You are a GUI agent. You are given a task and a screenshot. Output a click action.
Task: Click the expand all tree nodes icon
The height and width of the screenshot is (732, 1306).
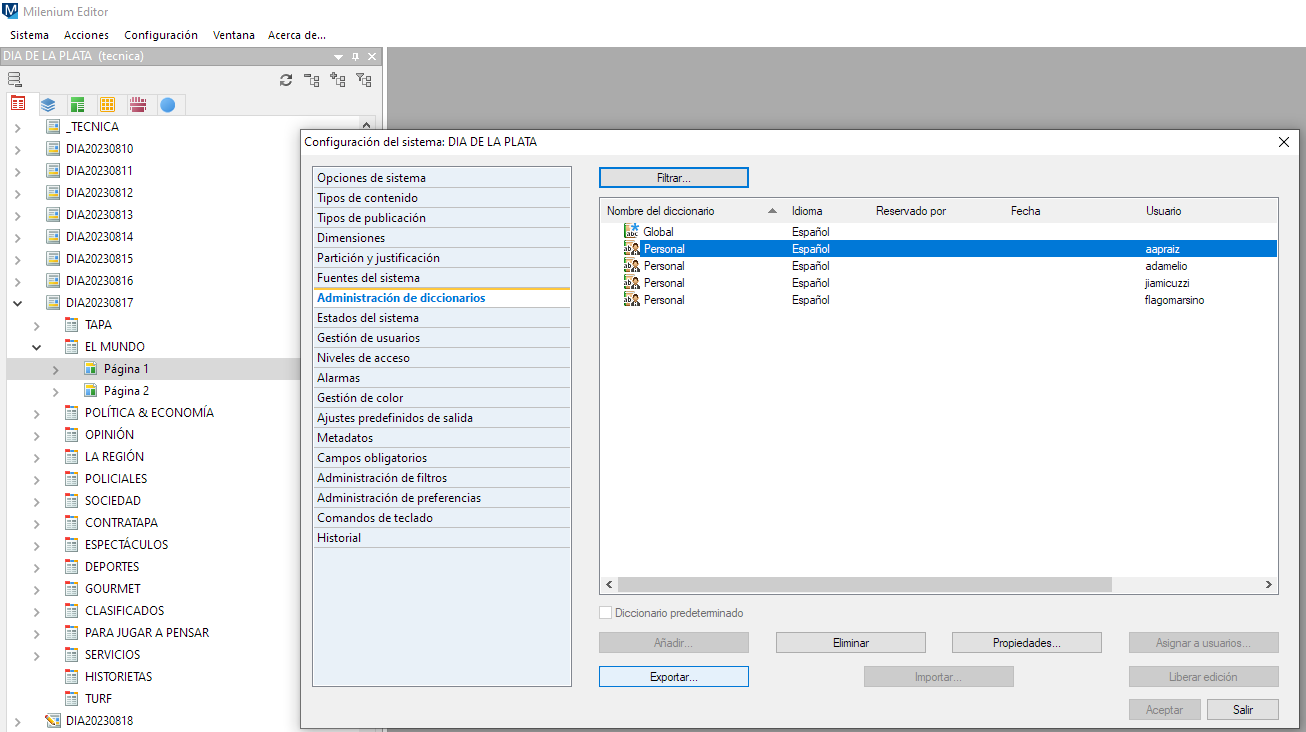pyautogui.click(x=338, y=80)
